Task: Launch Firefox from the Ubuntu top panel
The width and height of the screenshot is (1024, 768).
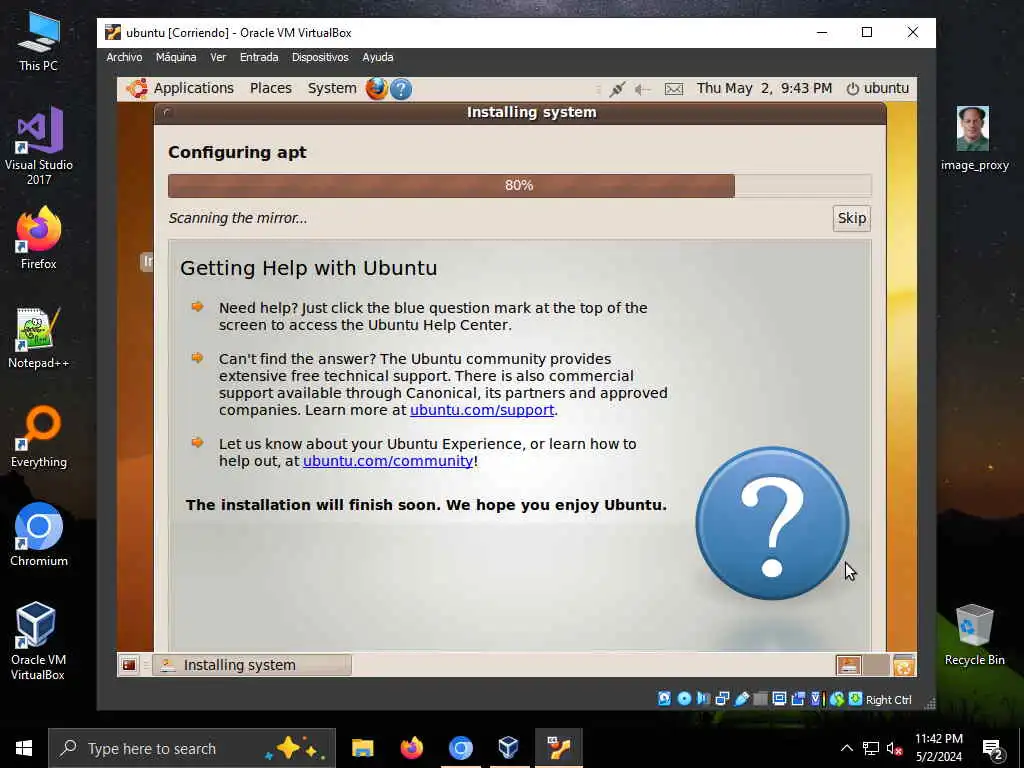Action: (376, 88)
